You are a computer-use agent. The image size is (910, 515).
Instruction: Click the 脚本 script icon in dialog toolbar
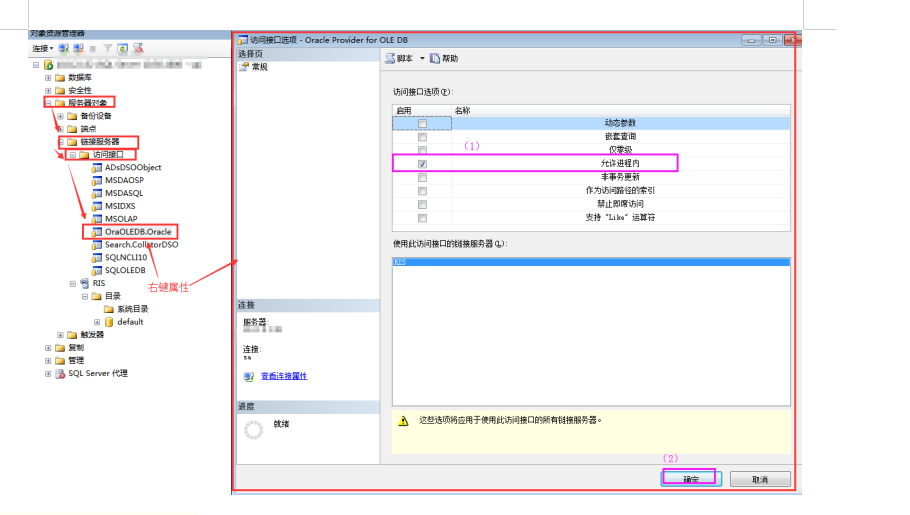pos(390,58)
